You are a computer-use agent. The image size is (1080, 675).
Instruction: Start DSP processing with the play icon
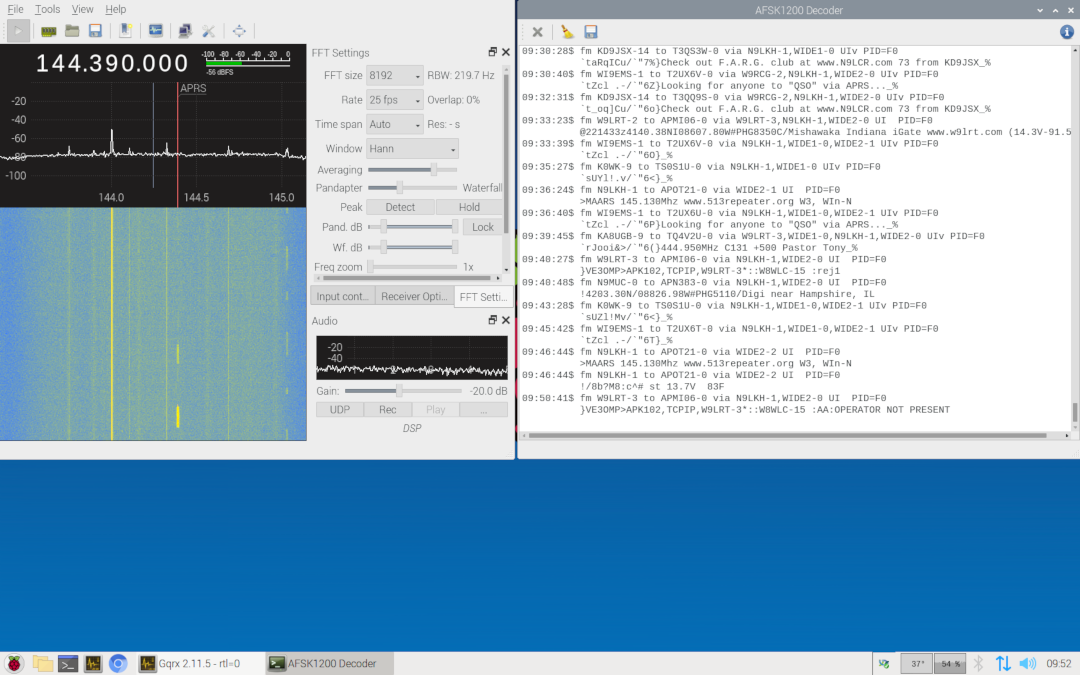tap(18, 30)
